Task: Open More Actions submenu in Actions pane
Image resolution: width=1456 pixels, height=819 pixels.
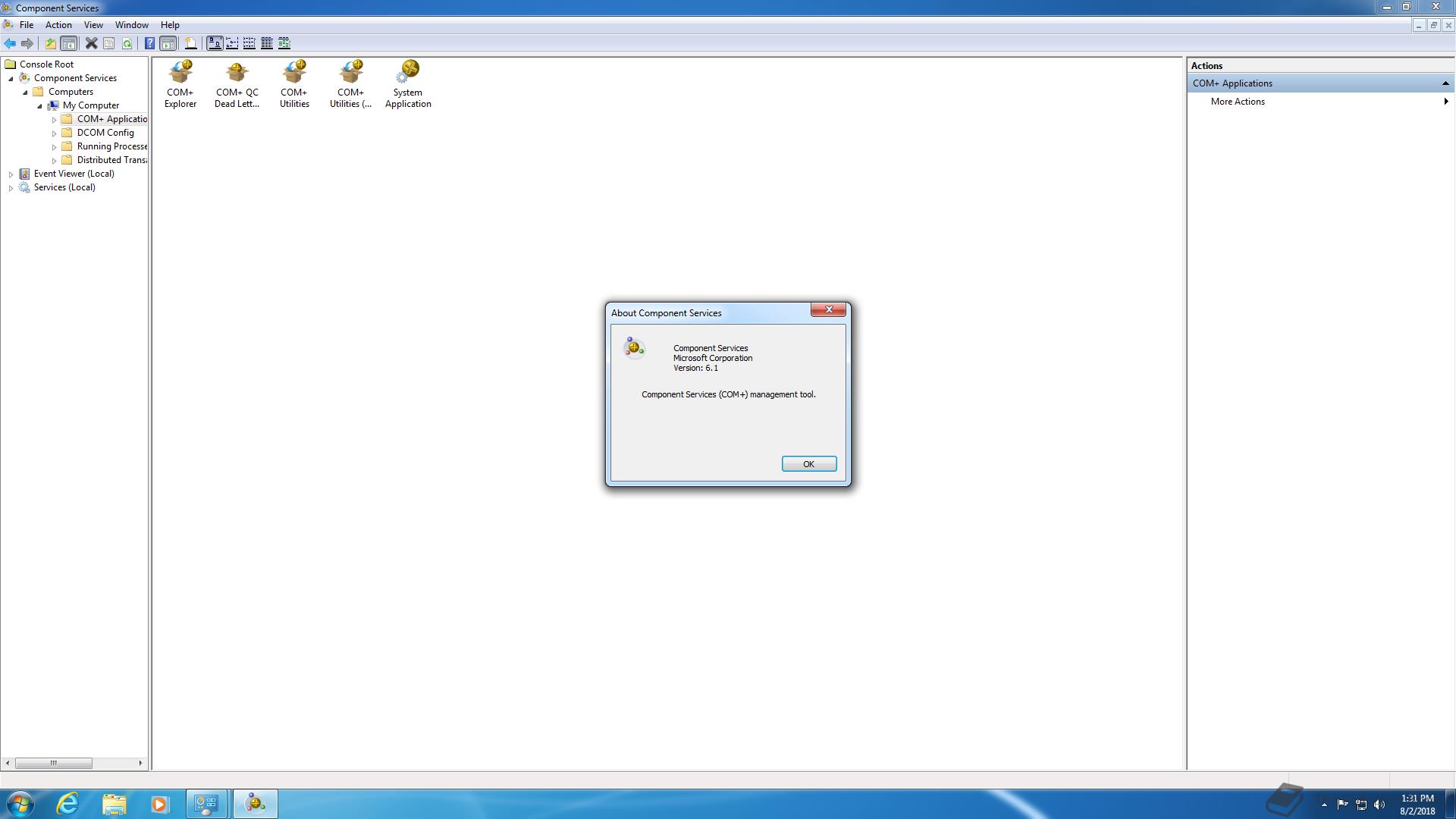Action: tap(1238, 102)
